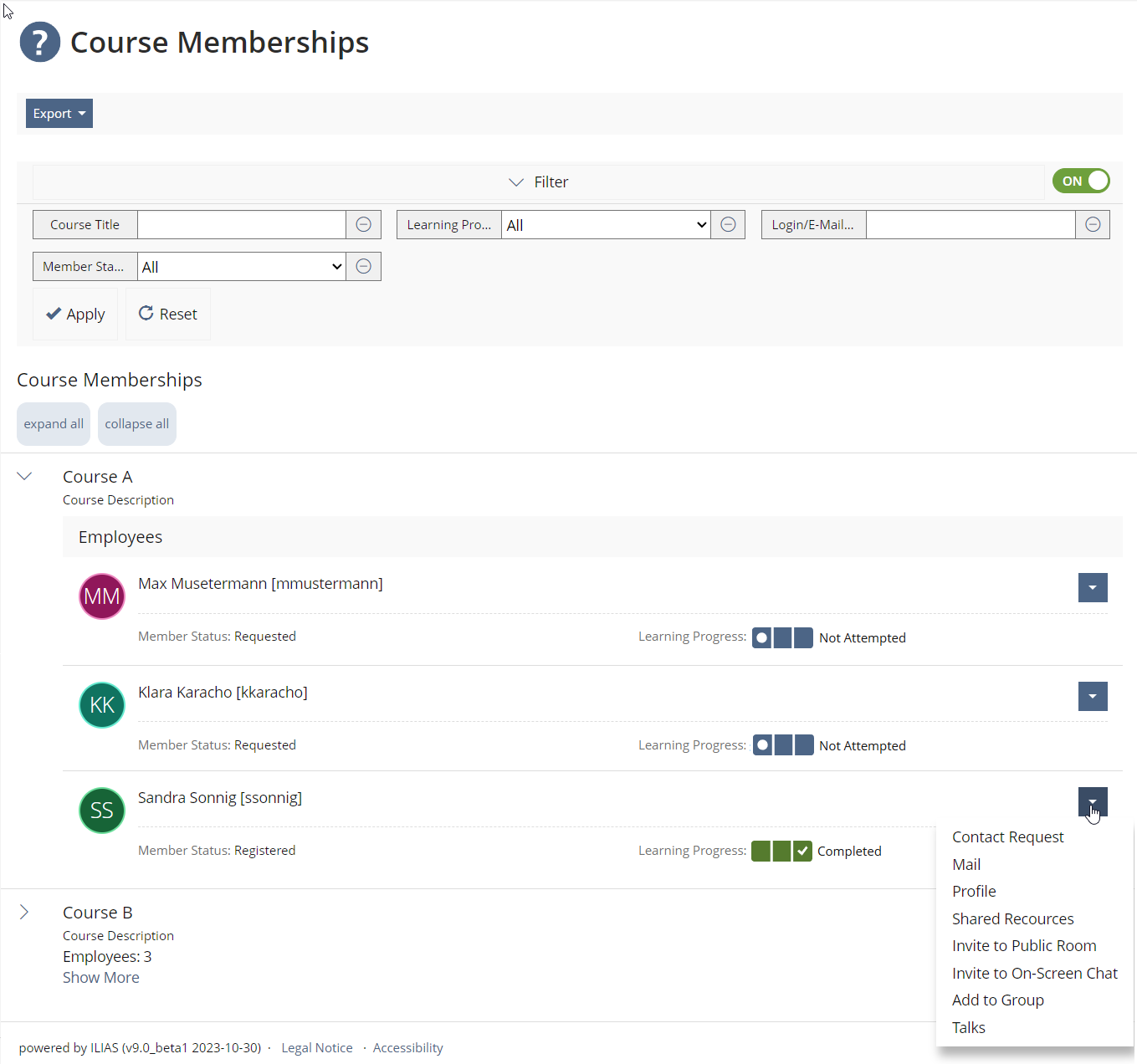Remove the Course Title filter field
This screenshot has height=1064, width=1137.
pyautogui.click(x=363, y=224)
